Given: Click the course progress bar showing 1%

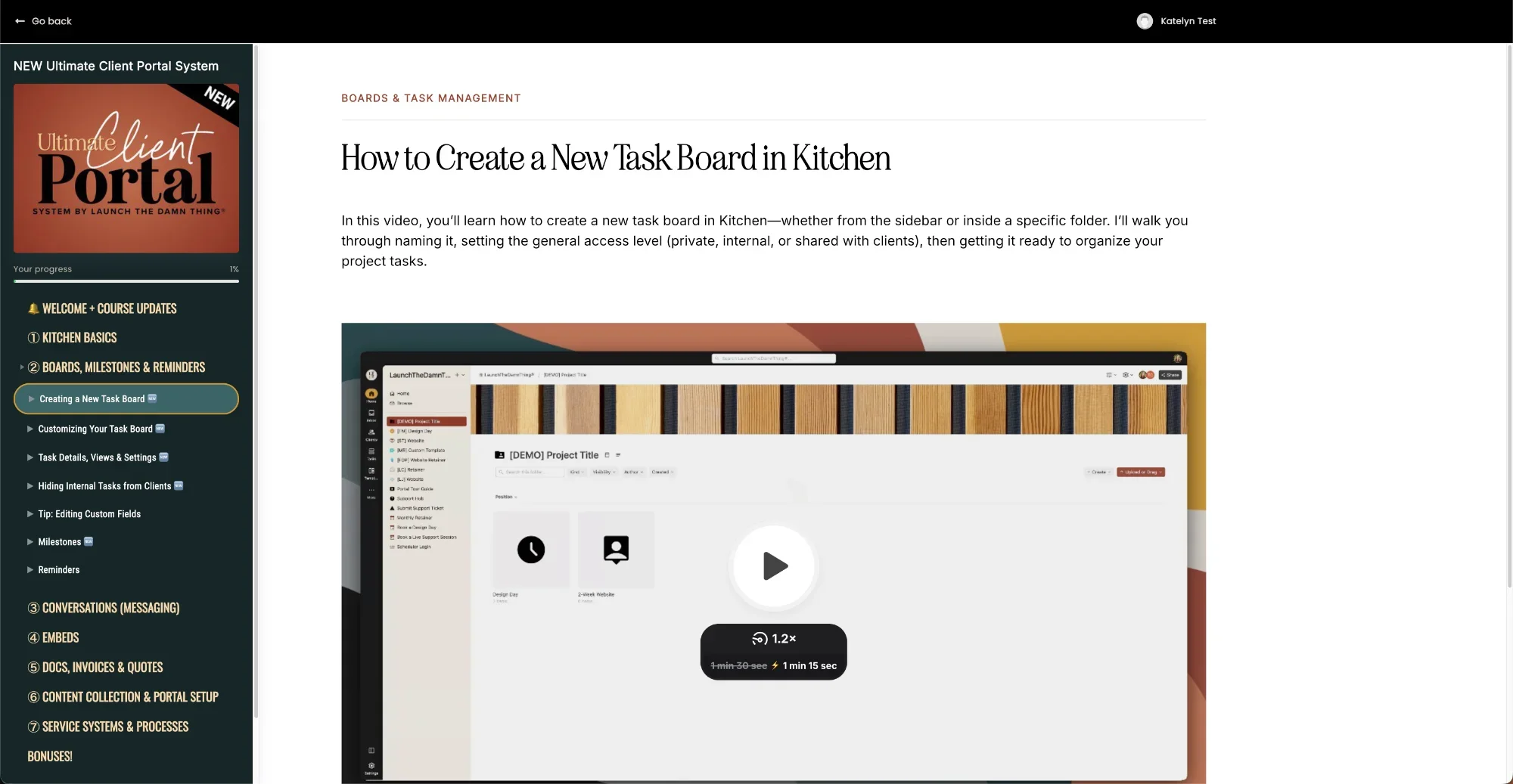Looking at the screenshot, I should click(126, 280).
